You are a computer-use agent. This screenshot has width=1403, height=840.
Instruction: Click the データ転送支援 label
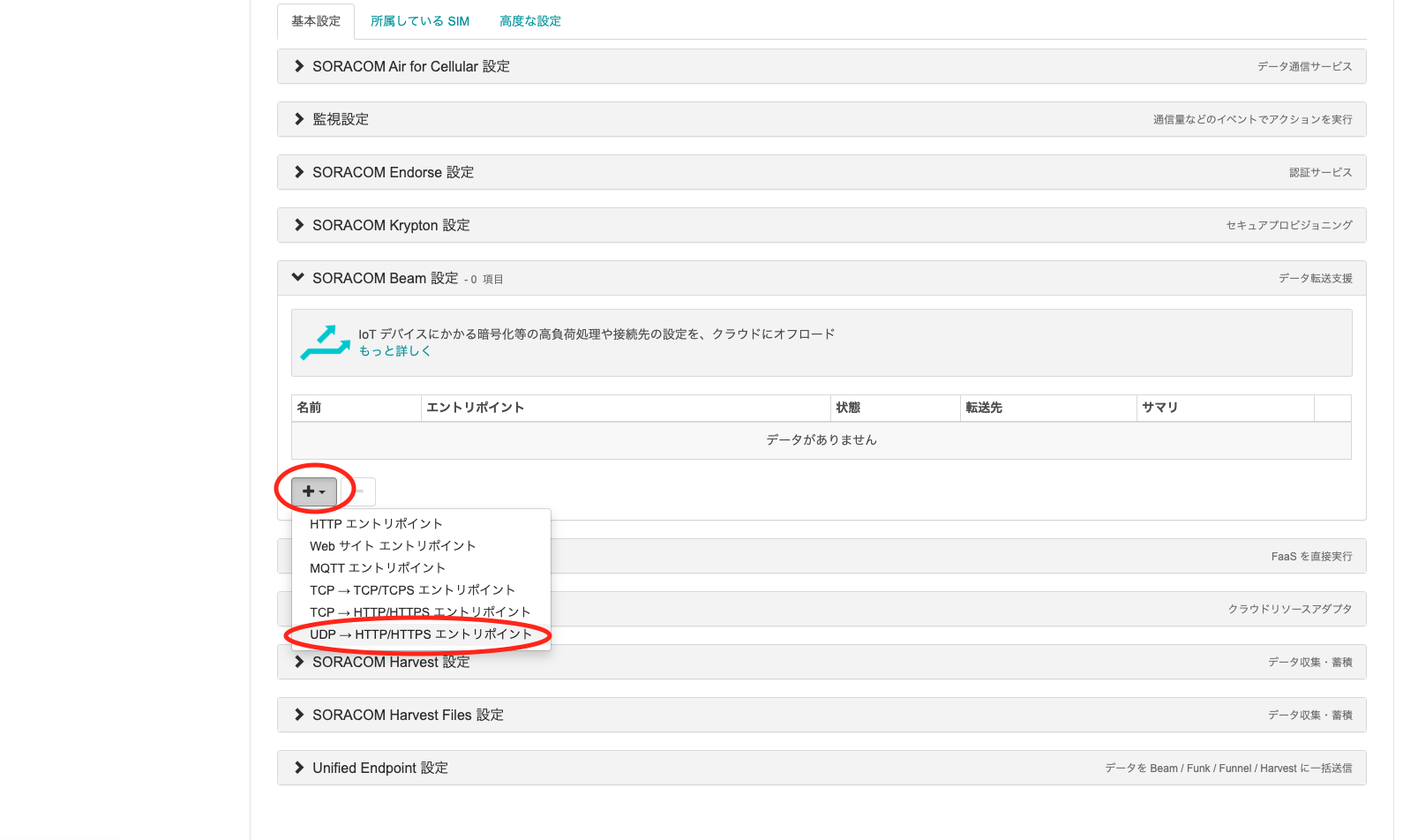1315,278
